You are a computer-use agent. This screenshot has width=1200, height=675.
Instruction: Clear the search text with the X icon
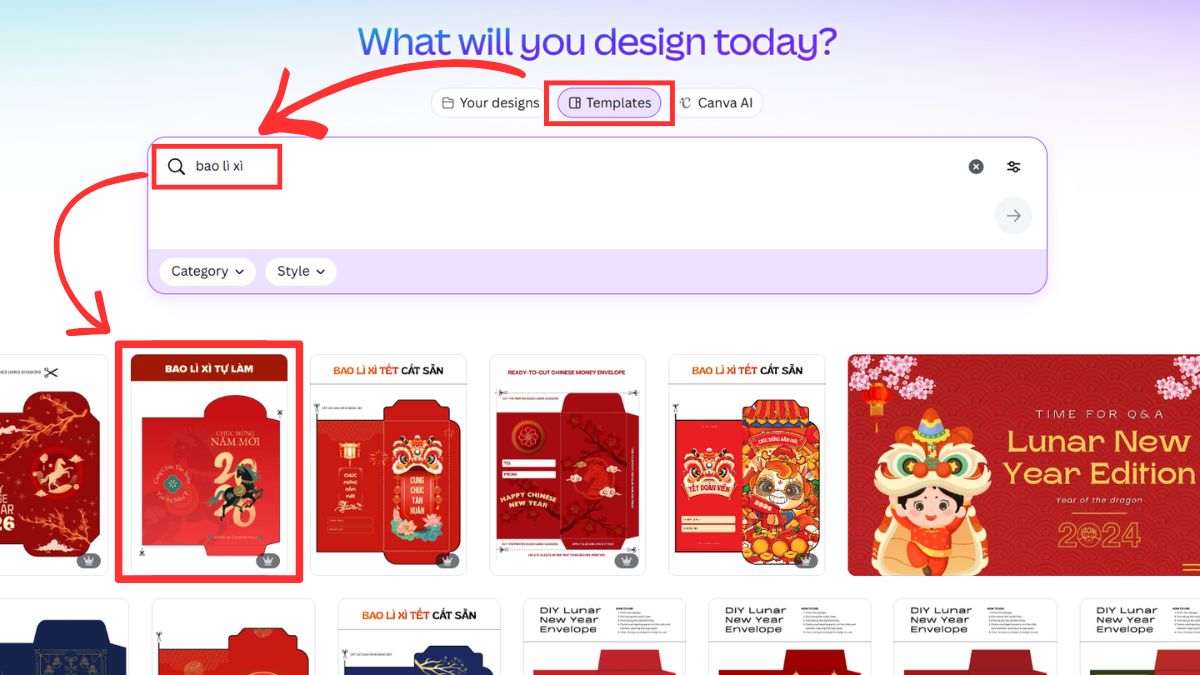coord(976,167)
